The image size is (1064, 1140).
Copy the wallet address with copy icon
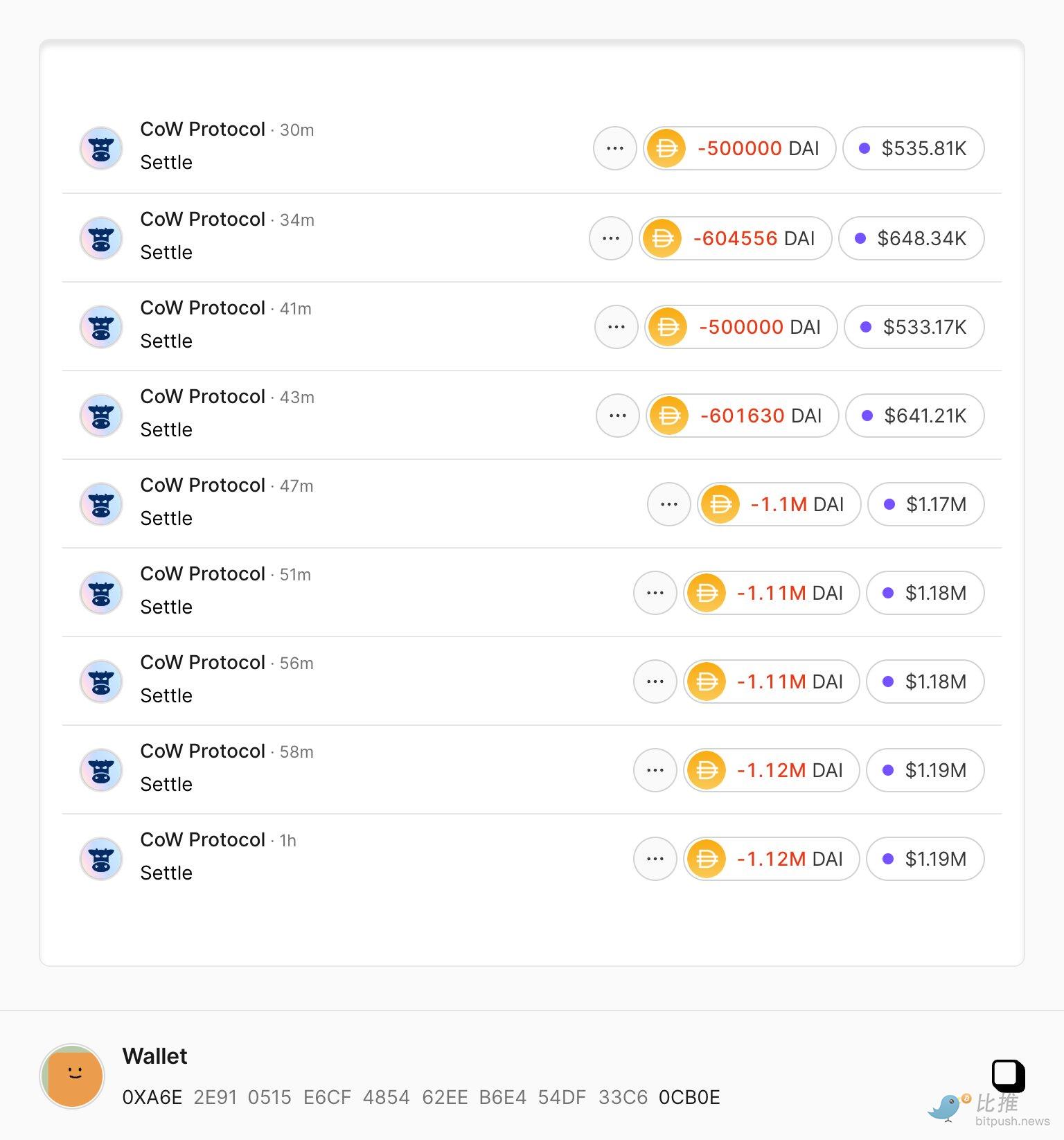point(1008,1076)
